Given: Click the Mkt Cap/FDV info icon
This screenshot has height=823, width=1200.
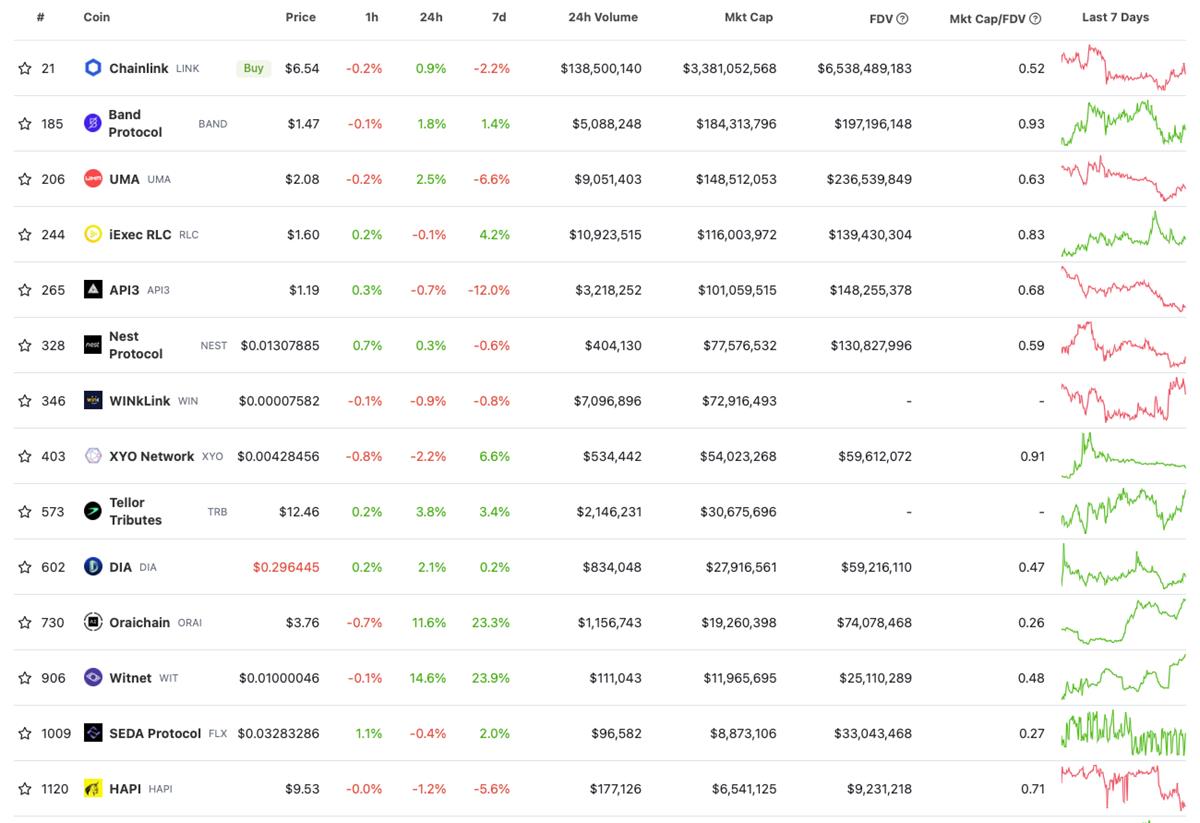Looking at the screenshot, I should click(x=1035, y=18).
